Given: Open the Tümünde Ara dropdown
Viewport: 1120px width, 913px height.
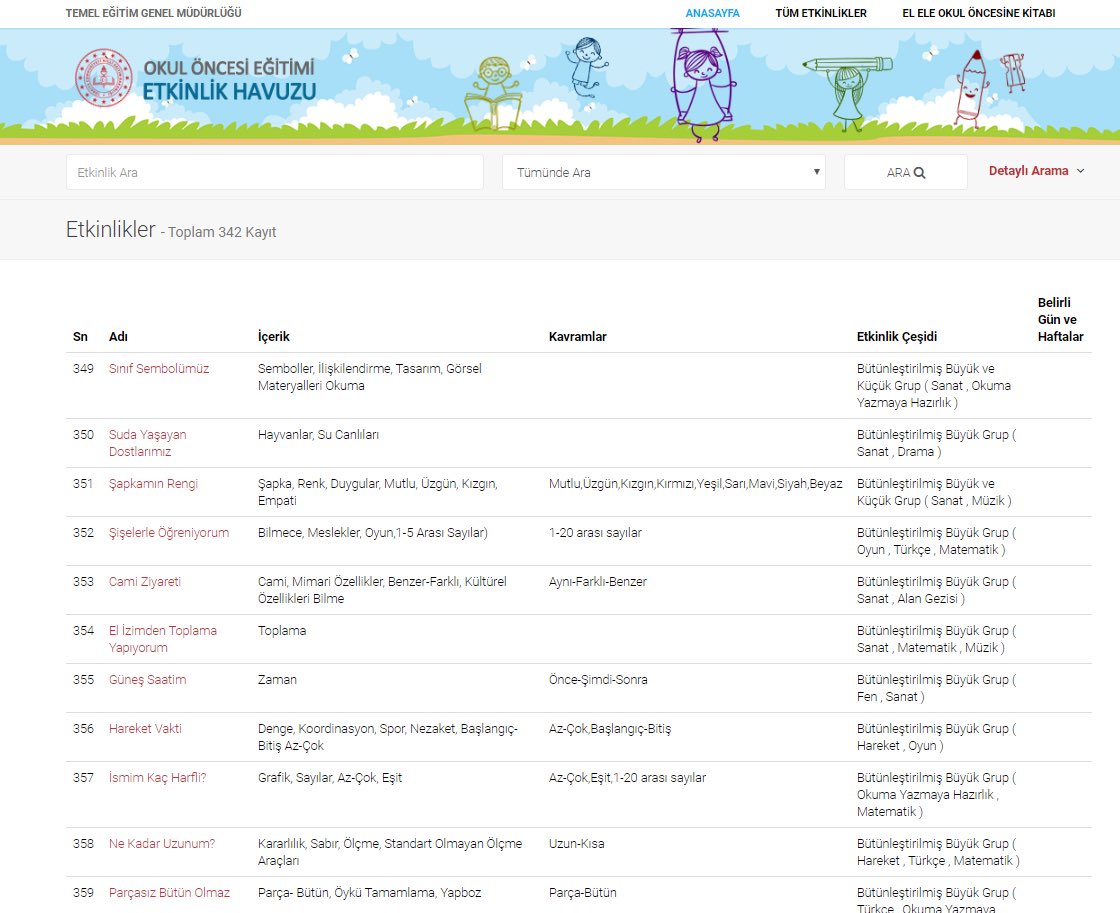Looking at the screenshot, I should pos(664,172).
